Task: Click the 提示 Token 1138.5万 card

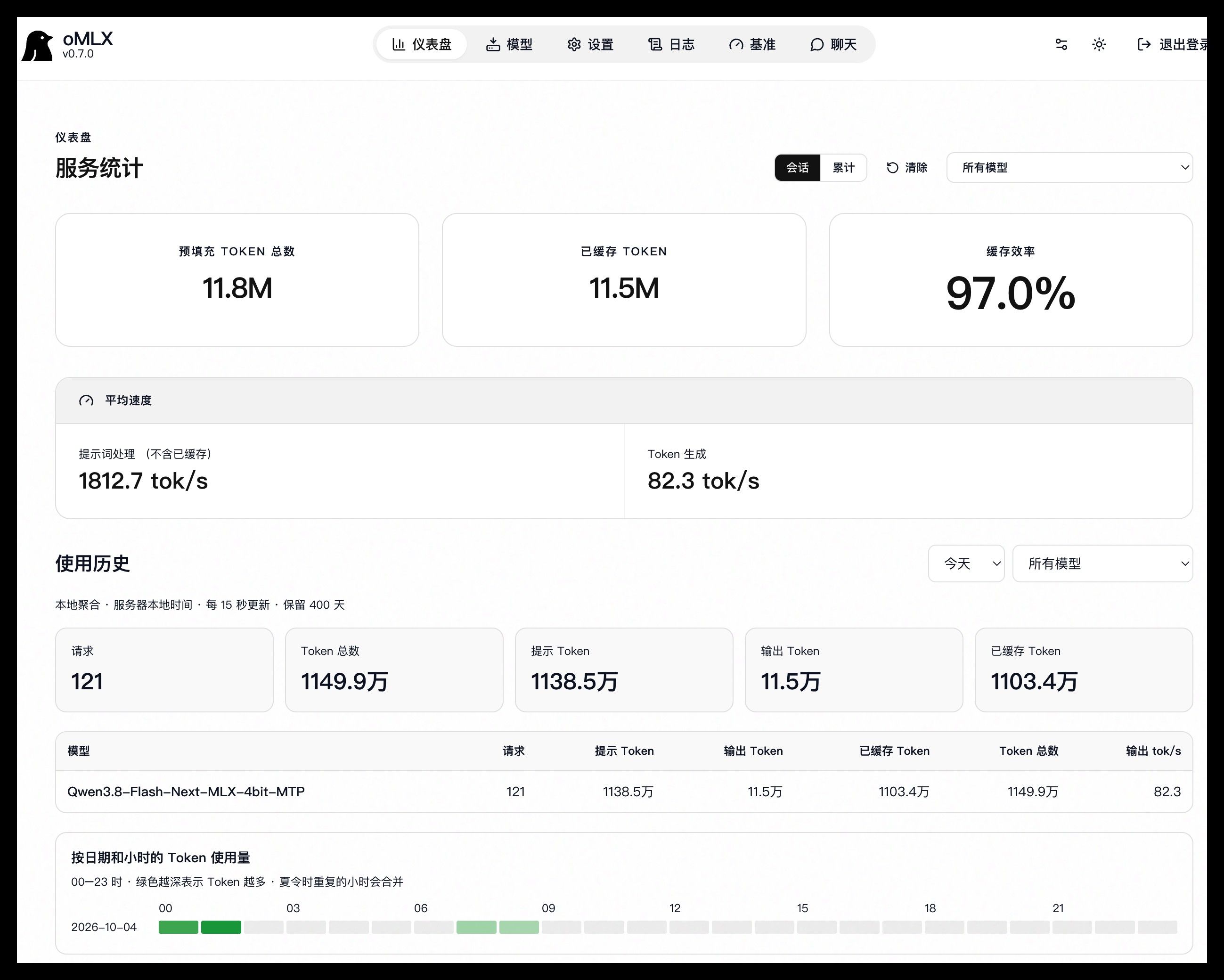Action: (624, 670)
